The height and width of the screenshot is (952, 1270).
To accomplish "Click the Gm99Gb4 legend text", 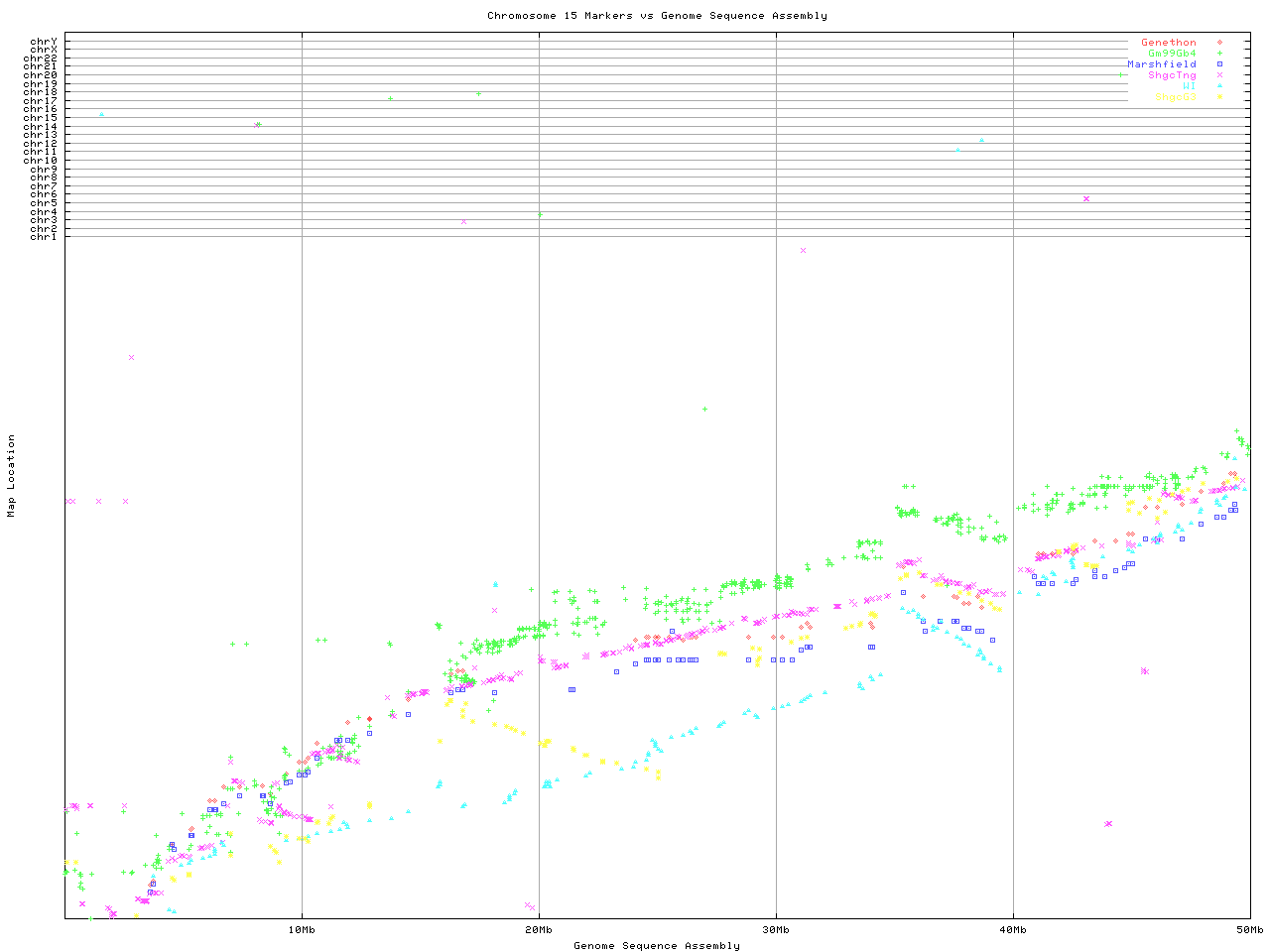I will click(x=1172, y=54).
